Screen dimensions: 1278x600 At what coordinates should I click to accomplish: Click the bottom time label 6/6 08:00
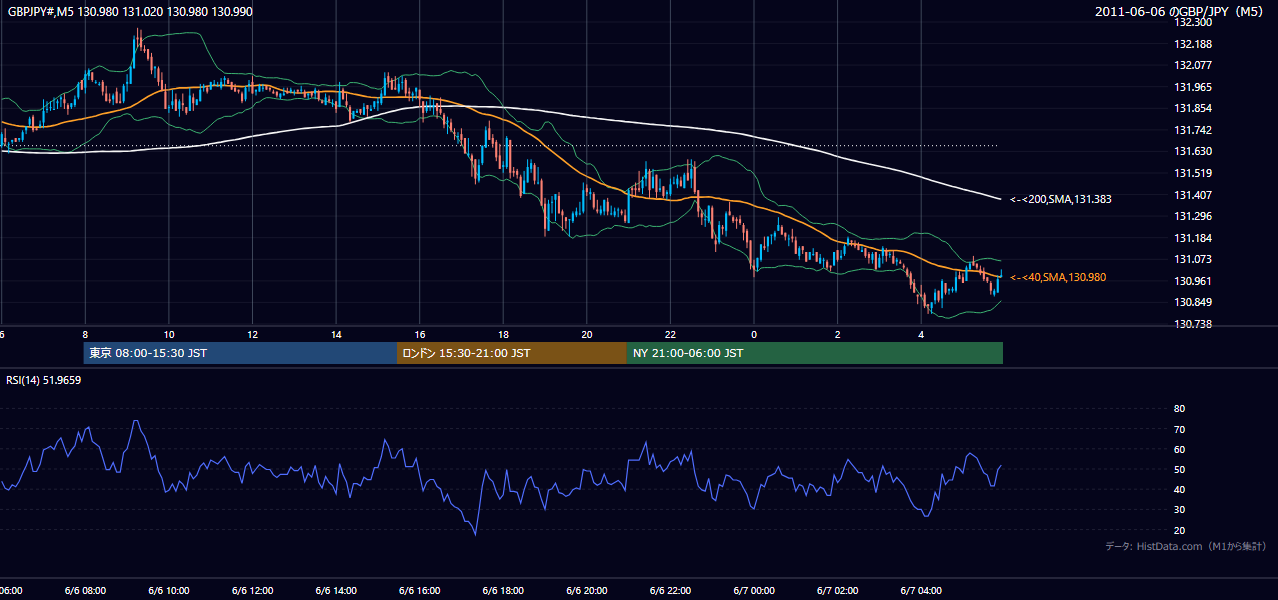85,591
